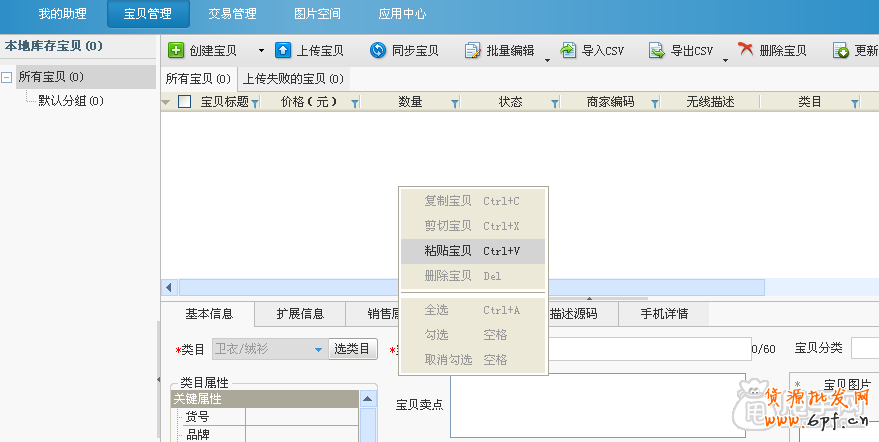
Task: Click the red 删除宝贝 delete icon
Action: coord(746,50)
